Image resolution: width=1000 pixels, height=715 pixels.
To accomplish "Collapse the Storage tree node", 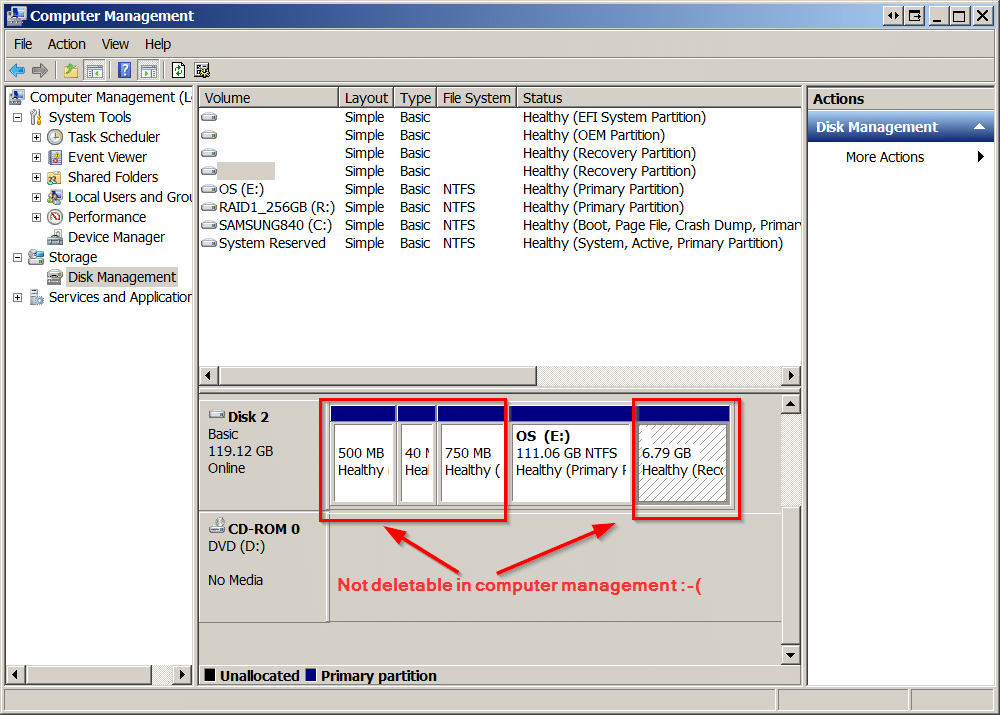I will click(x=17, y=257).
